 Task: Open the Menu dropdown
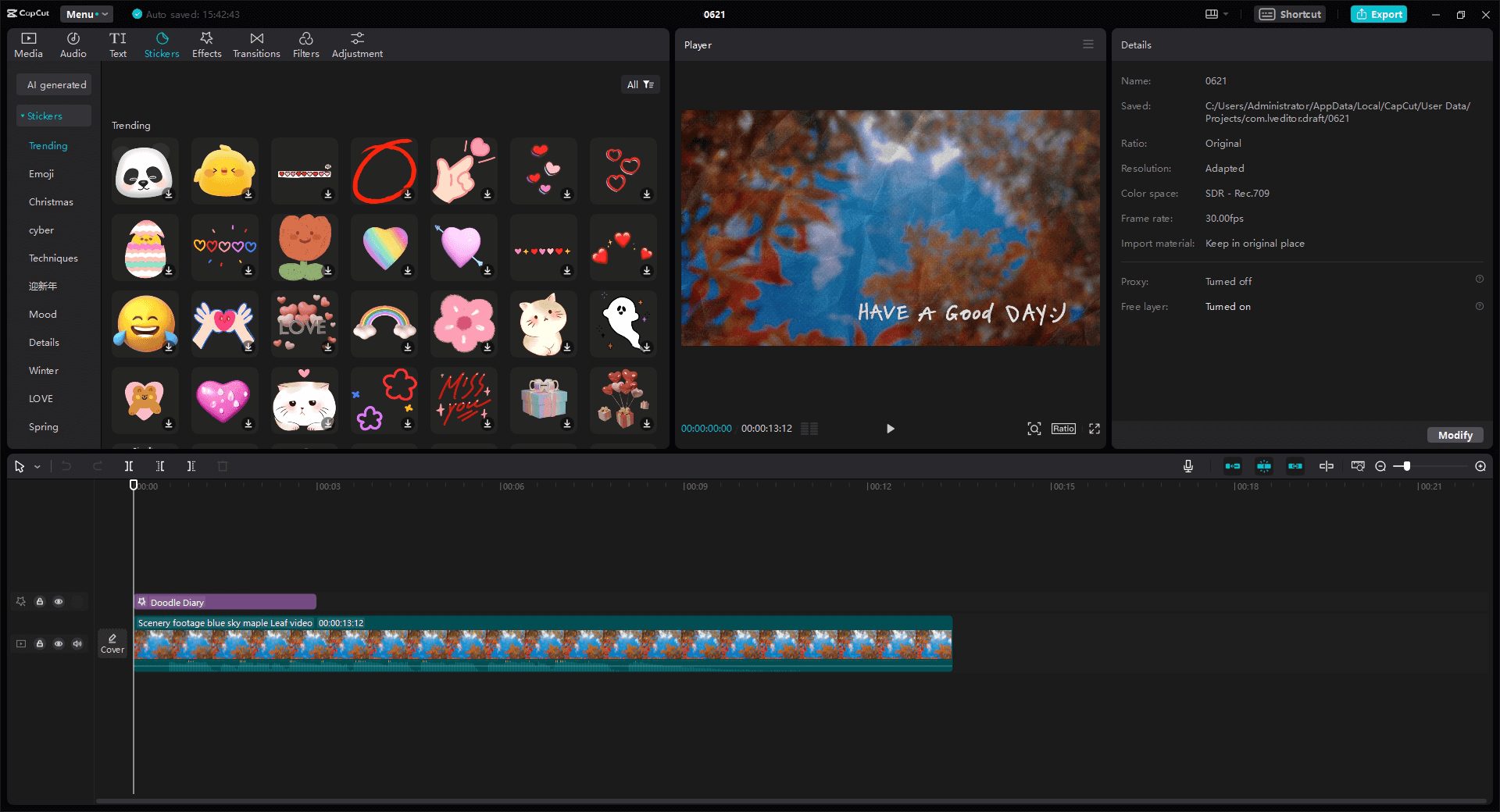tap(86, 13)
